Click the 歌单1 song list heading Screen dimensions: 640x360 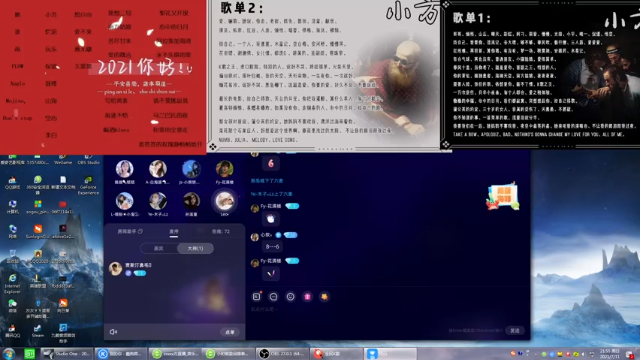pos(471,18)
